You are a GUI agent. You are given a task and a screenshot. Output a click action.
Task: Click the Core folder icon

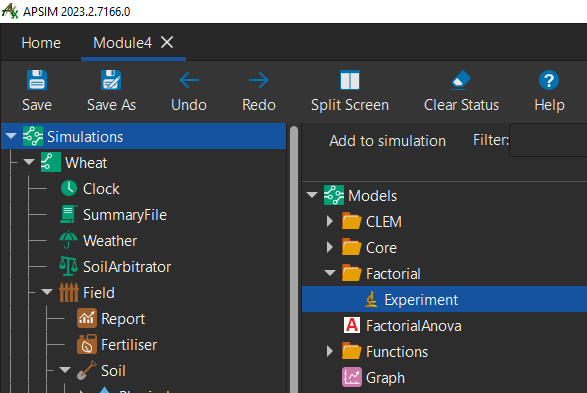pos(352,247)
